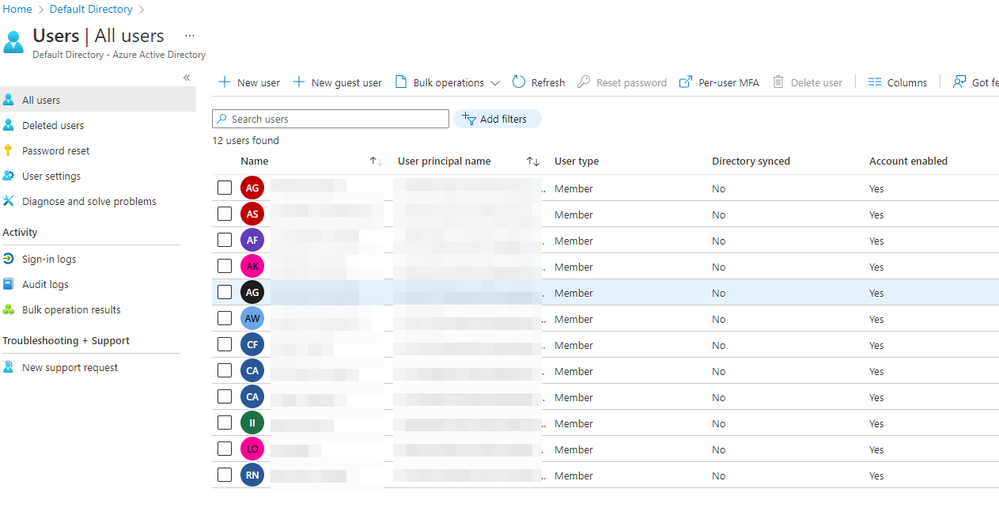The height and width of the screenshot is (531, 999).
Task: Click the Account enabled column header
Action: pyautogui.click(x=908, y=161)
